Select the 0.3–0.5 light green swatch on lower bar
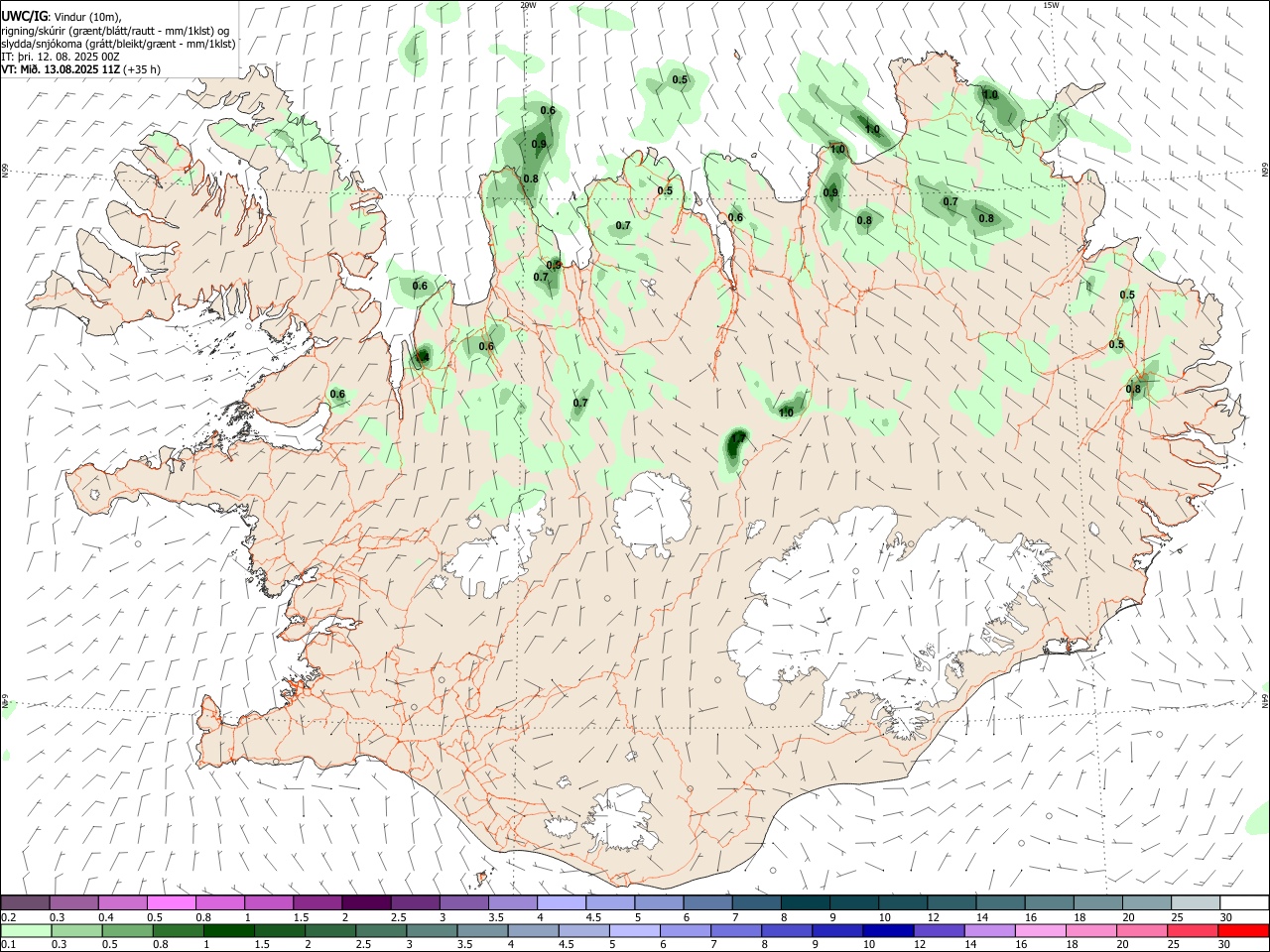The width and height of the screenshot is (1270, 952). click(x=76, y=930)
